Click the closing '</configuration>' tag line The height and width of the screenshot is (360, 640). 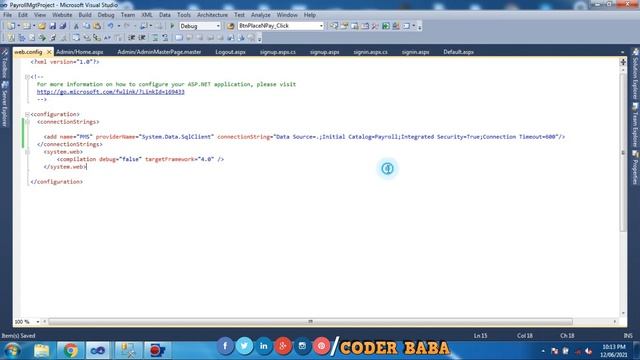coord(56,182)
